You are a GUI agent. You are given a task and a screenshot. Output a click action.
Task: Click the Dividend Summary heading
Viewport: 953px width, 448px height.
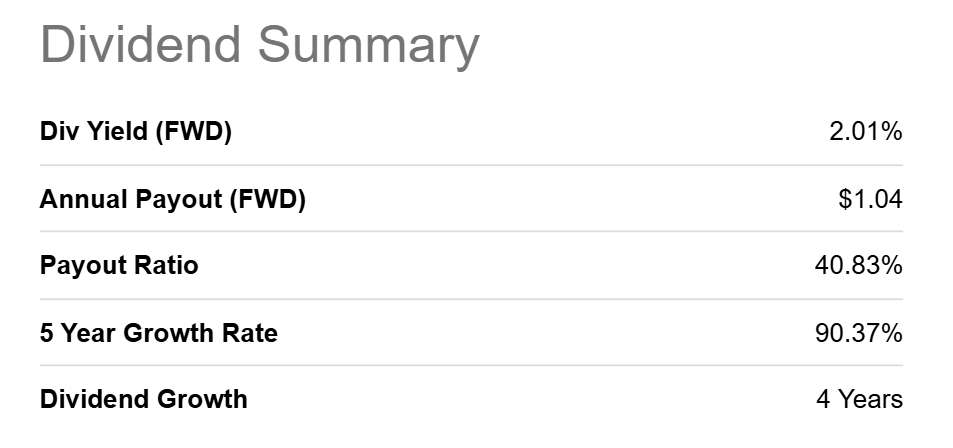(x=260, y=45)
